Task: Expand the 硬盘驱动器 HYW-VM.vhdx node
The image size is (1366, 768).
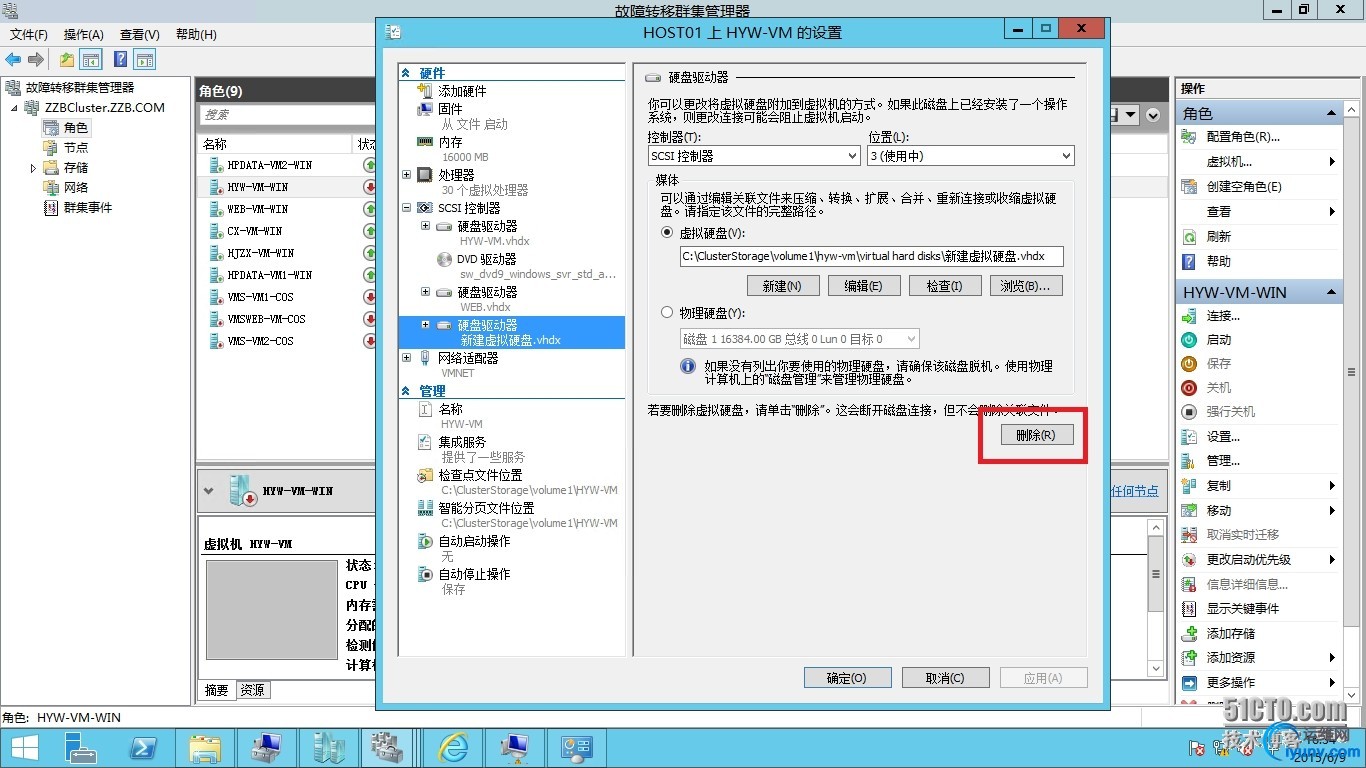Action: [x=426, y=226]
